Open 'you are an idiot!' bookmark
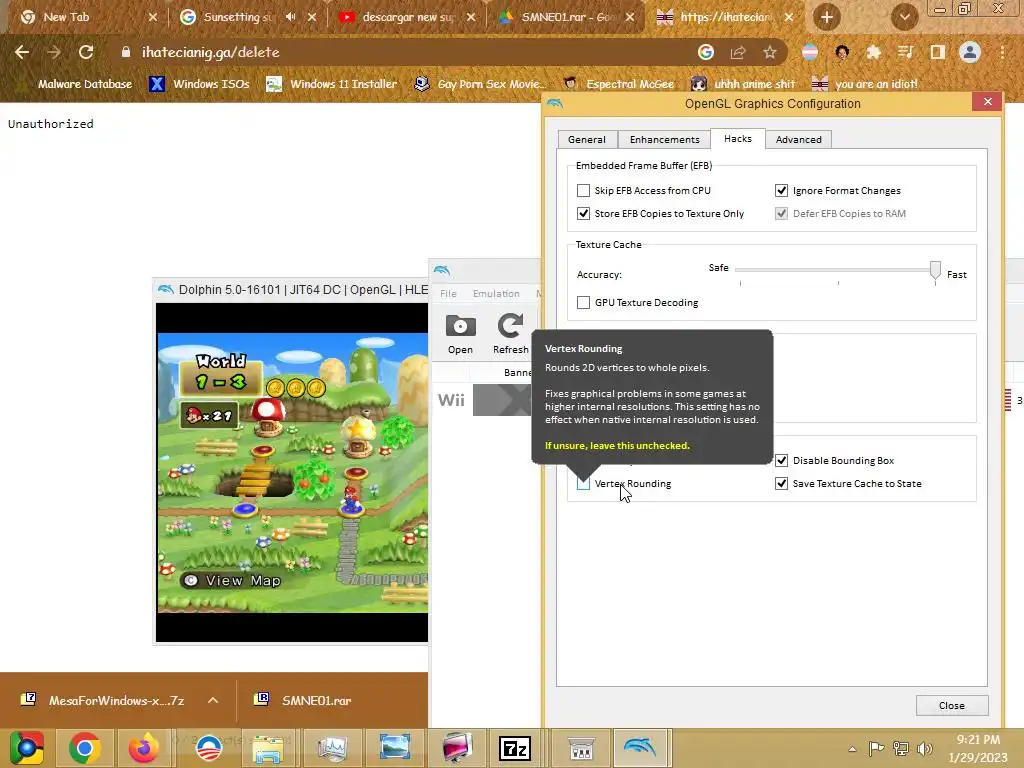Screen dimensions: 1024x768 point(865,84)
